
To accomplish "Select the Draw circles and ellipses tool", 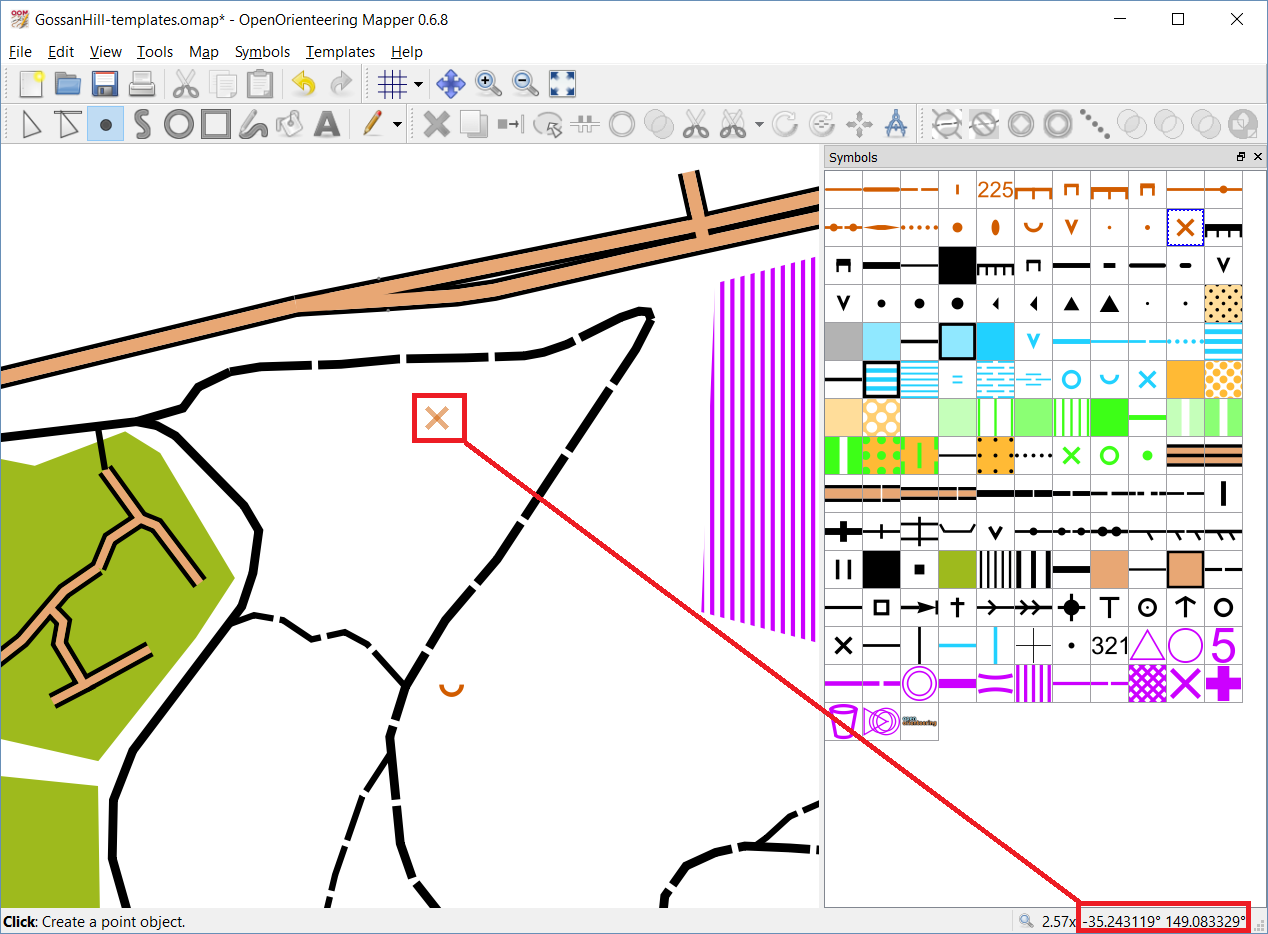I will coord(178,124).
